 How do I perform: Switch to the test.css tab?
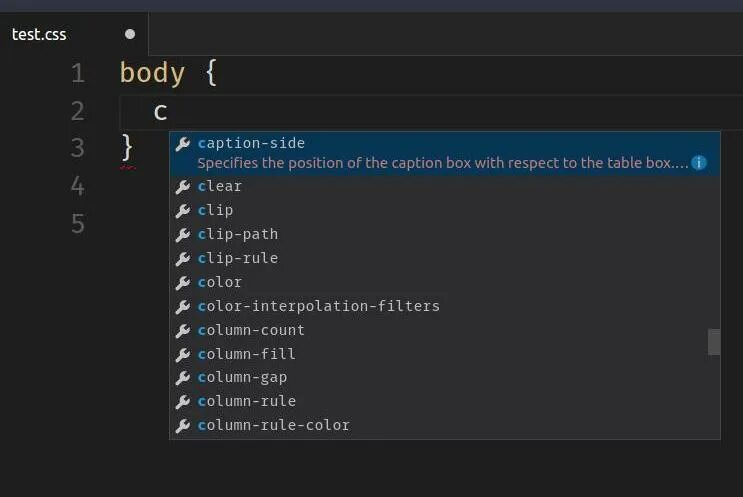(39, 34)
